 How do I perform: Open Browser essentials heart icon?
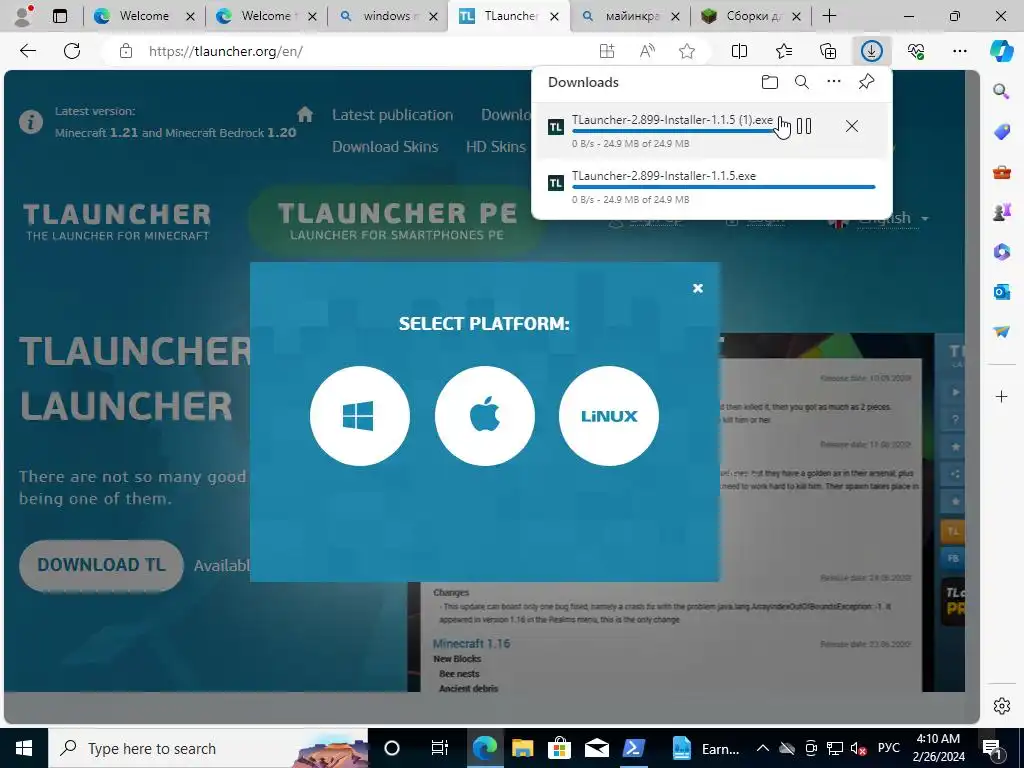click(x=916, y=51)
